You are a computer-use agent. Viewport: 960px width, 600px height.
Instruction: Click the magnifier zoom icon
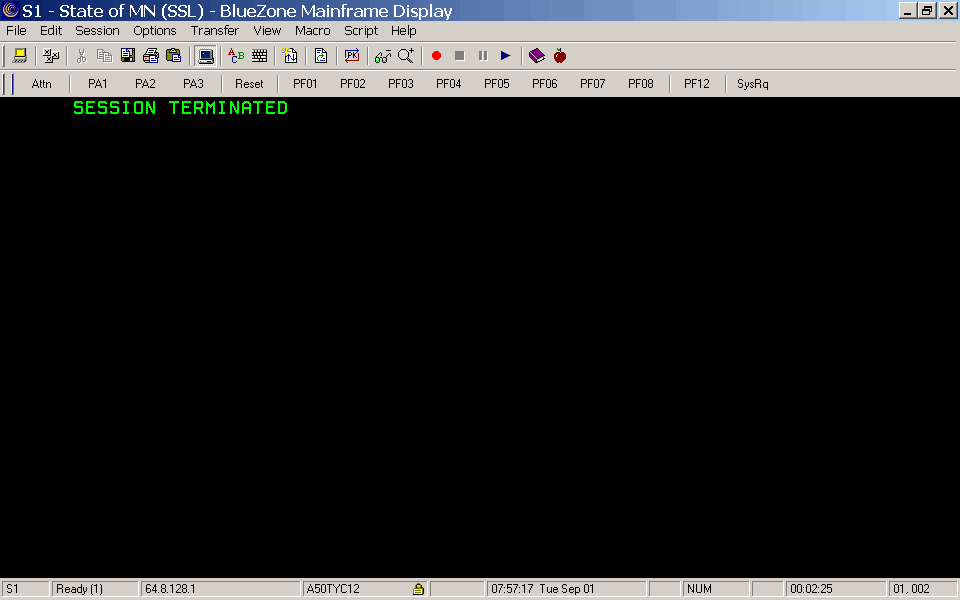click(x=406, y=56)
